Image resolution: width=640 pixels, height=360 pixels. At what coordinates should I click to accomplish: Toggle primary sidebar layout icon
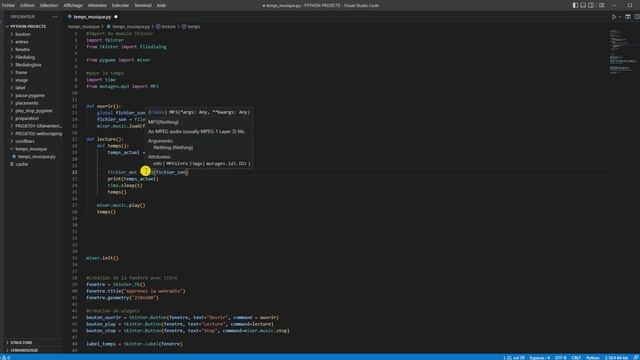(575, 5)
